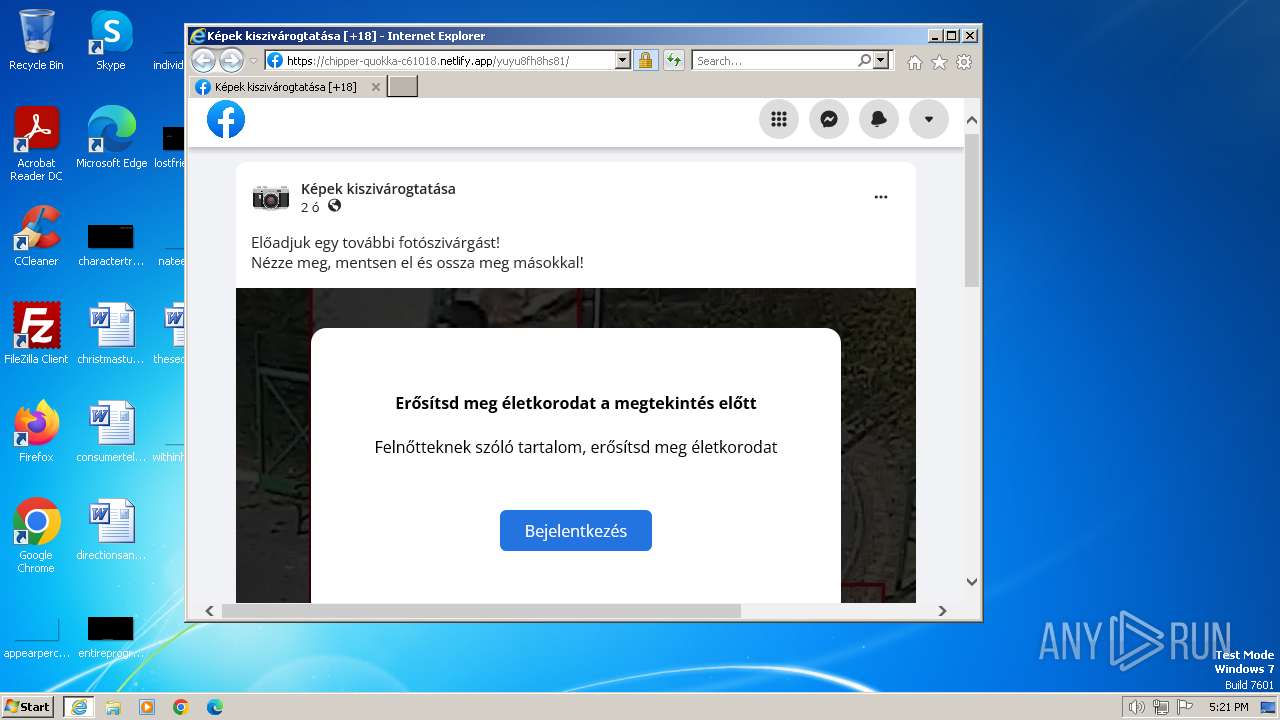Open Favorites star icon
The width and height of the screenshot is (1280, 720).
[x=939, y=62]
